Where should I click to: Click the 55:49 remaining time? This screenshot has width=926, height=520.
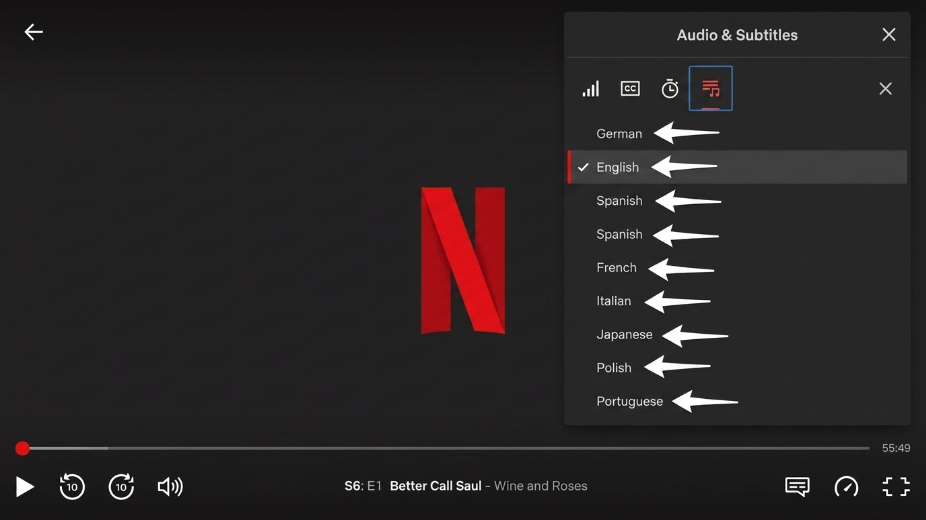click(896, 448)
